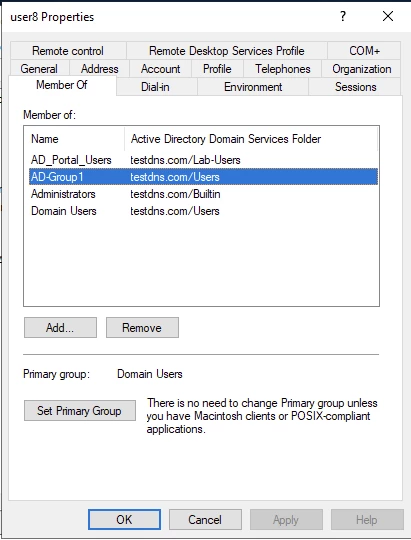Click the testdns.com/Builtin folder cell
Image resolution: width=411 pixels, height=540 pixels.
[x=175, y=194]
